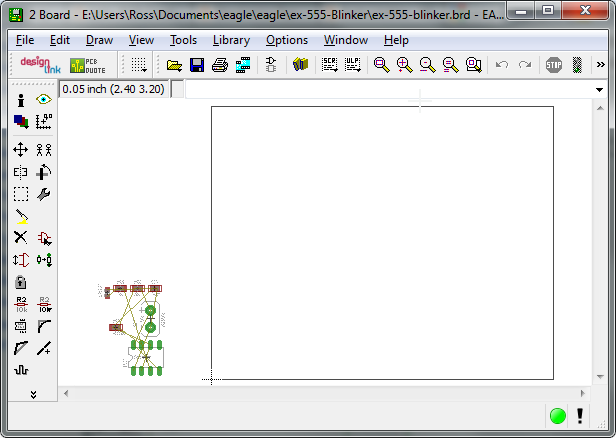Click into the command line field
The image size is (616, 438).
tap(389, 90)
